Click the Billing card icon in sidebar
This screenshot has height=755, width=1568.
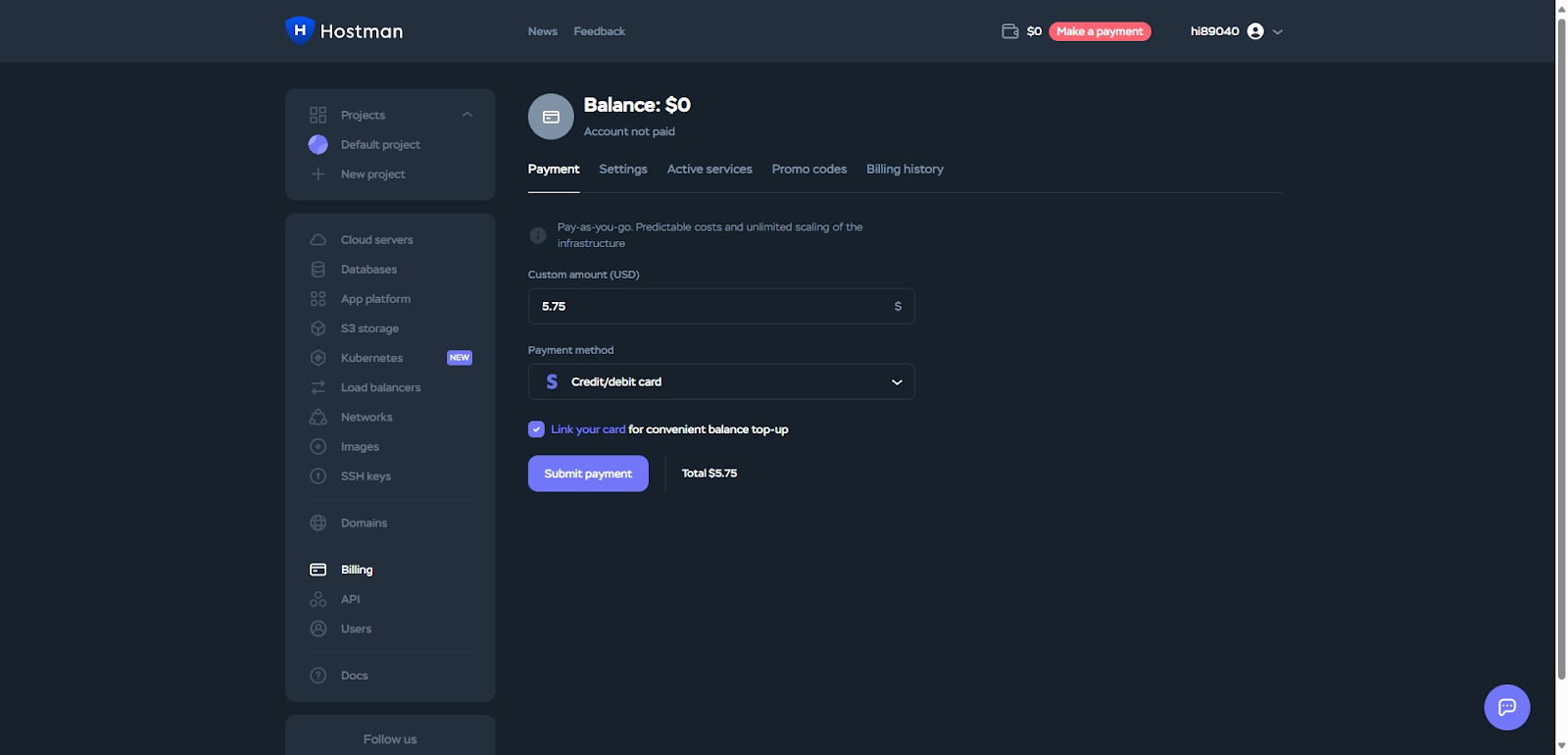318,570
